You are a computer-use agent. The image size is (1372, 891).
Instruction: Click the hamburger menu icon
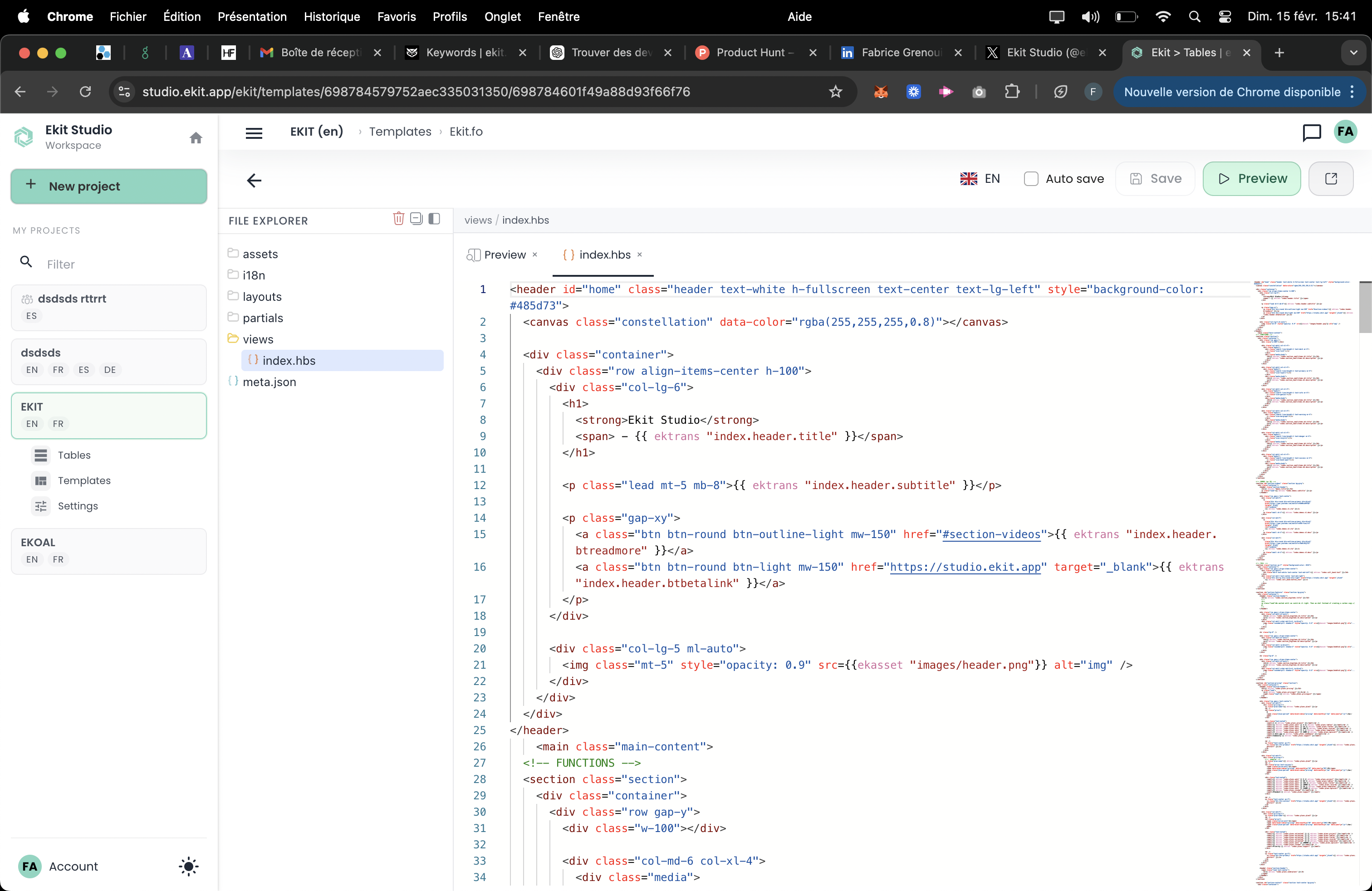click(x=254, y=132)
